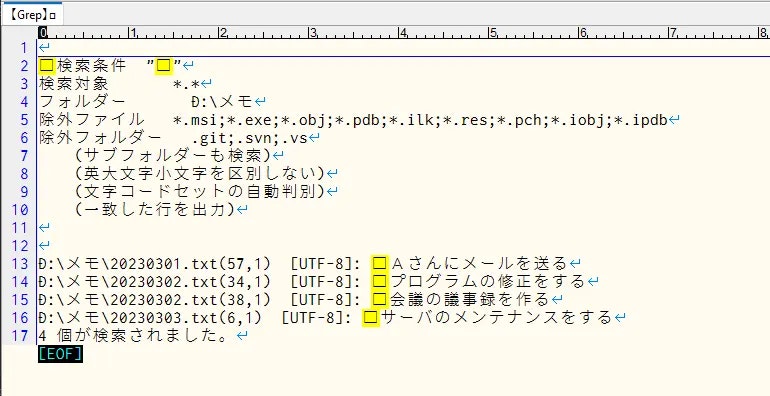Click the ruler at column mark 7
770x396 pixels.
673,33
